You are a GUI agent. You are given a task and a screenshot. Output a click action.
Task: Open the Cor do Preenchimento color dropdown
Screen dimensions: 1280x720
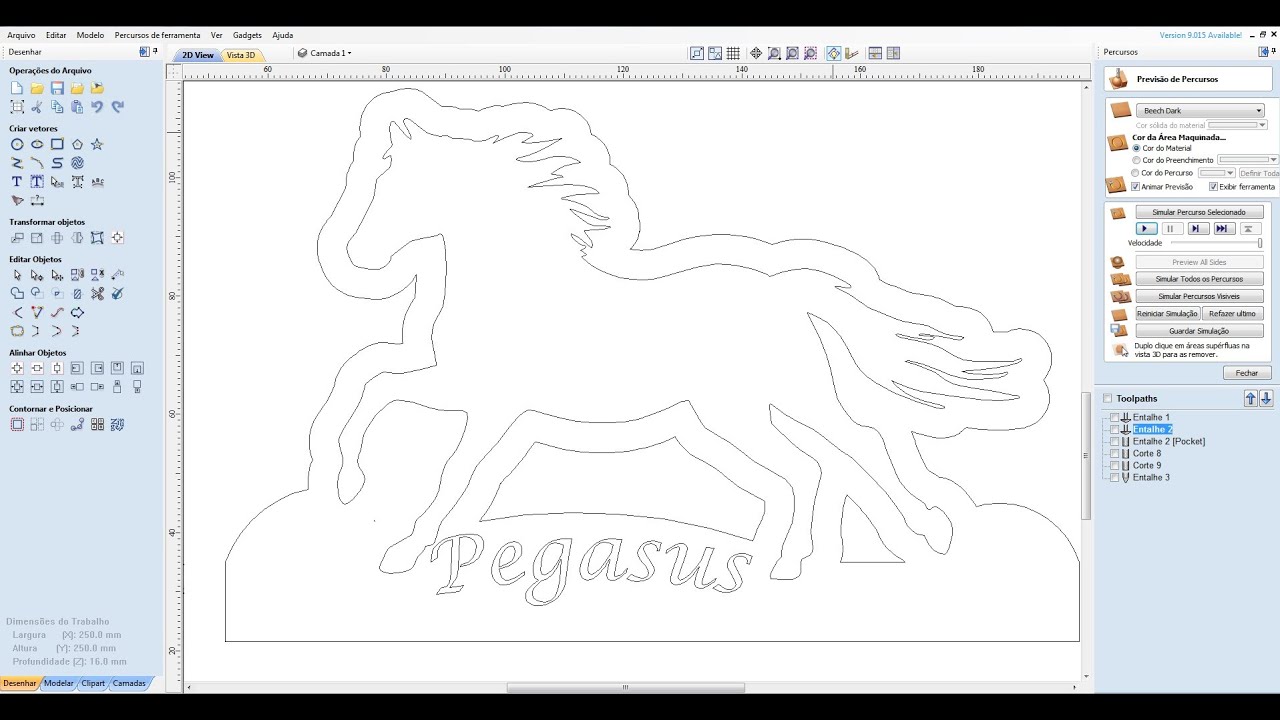pyautogui.click(x=1247, y=160)
